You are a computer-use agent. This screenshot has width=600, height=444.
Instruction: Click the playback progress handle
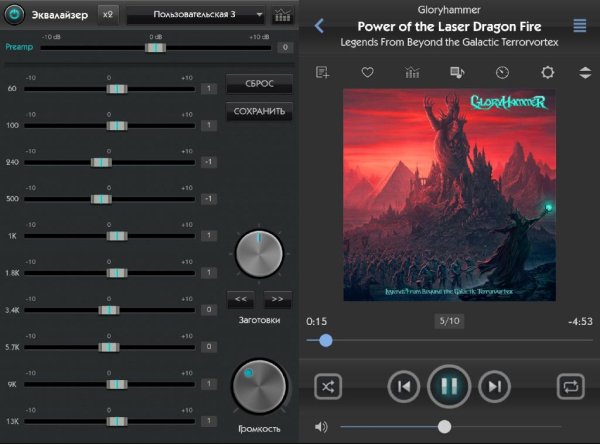coord(326,340)
